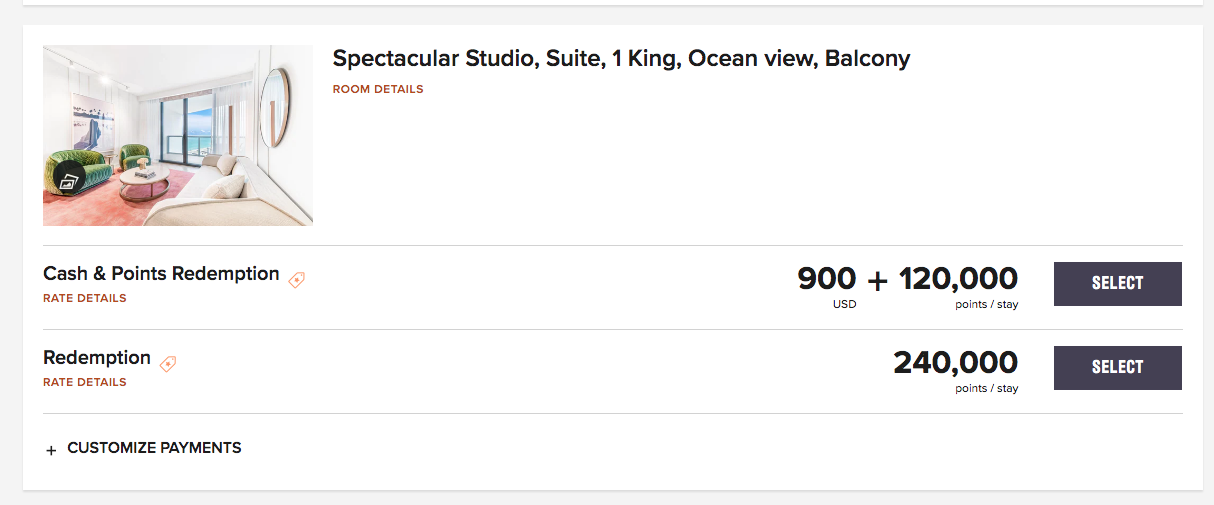The height and width of the screenshot is (505, 1214).
Task: Click the plus icon before Customize Payments
Action: pyautogui.click(x=52, y=450)
